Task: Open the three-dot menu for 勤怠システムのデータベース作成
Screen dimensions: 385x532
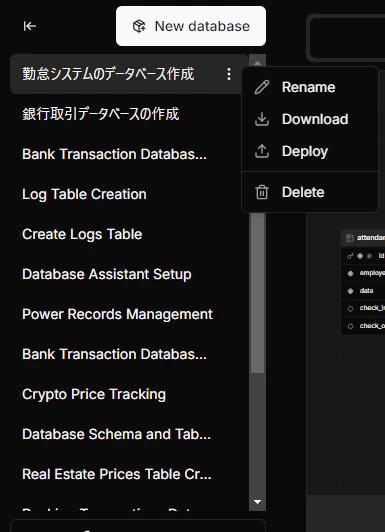Action: coord(229,74)
